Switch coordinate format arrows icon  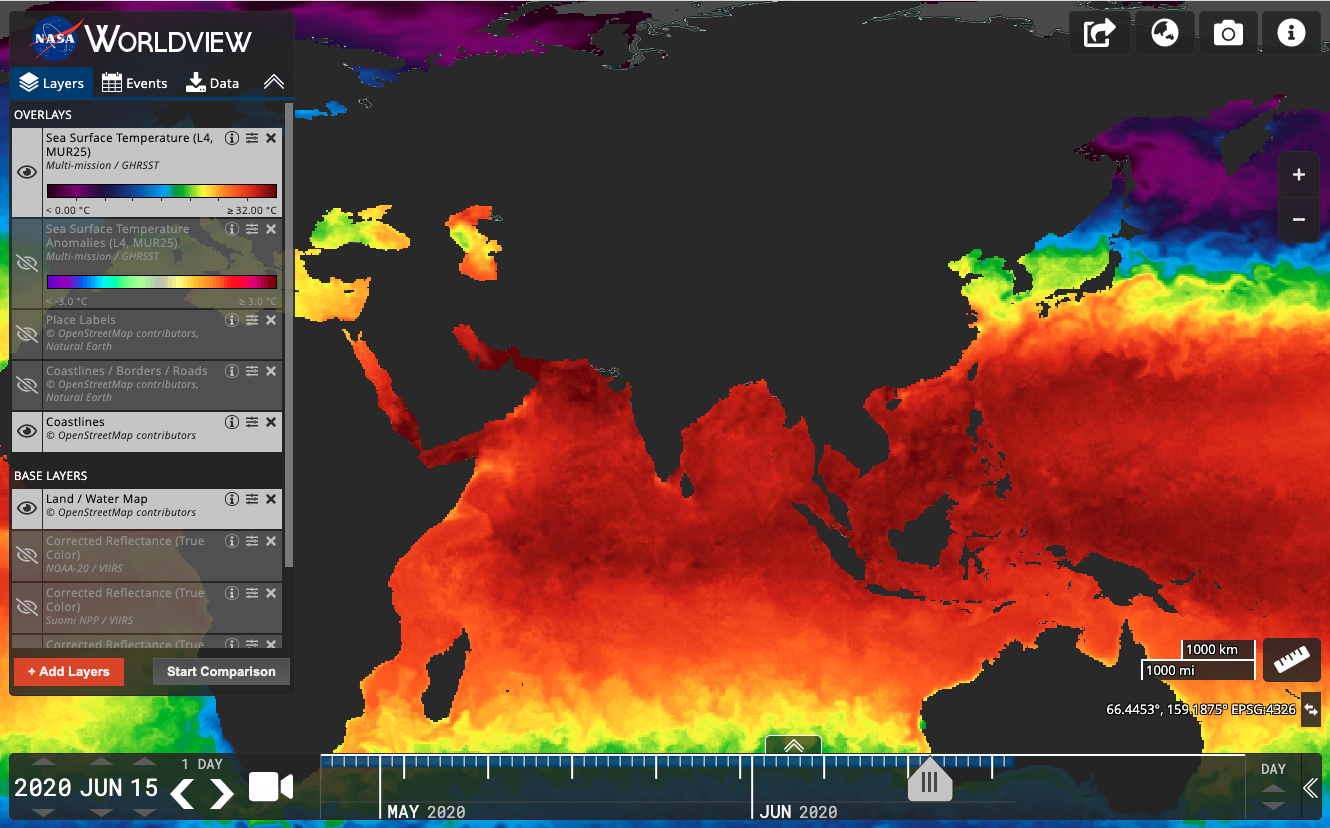point(1311,709)
